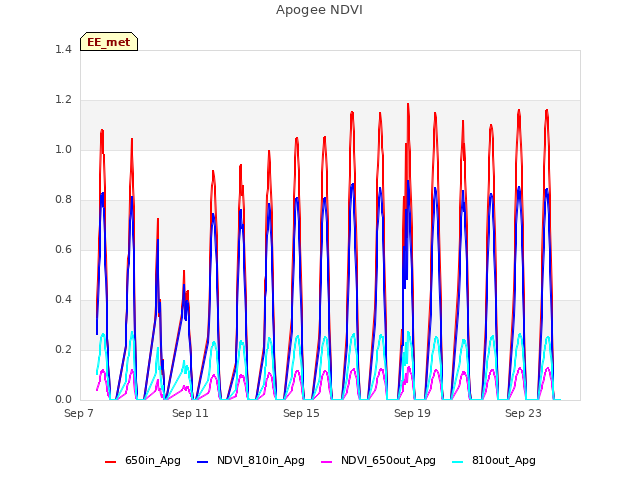Click the 0.6 y-axis label
Viewport: 640px width, 480px height.
[63, 250]
